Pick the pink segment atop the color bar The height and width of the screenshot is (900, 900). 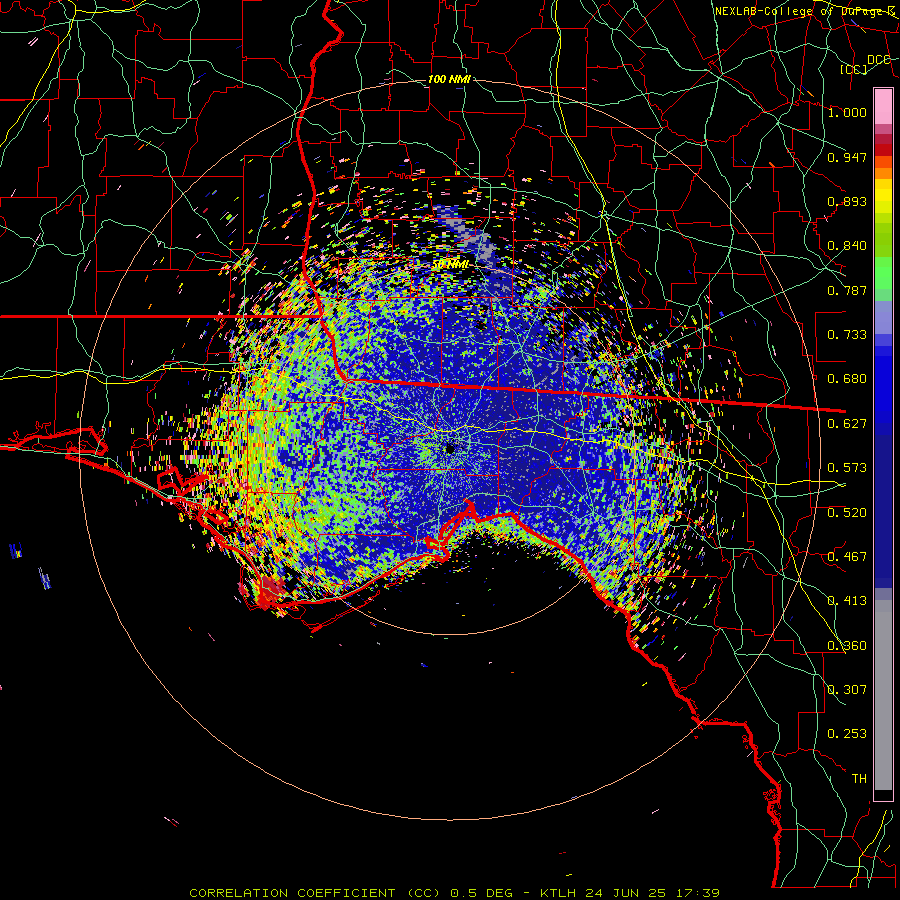tap(883, 106)
